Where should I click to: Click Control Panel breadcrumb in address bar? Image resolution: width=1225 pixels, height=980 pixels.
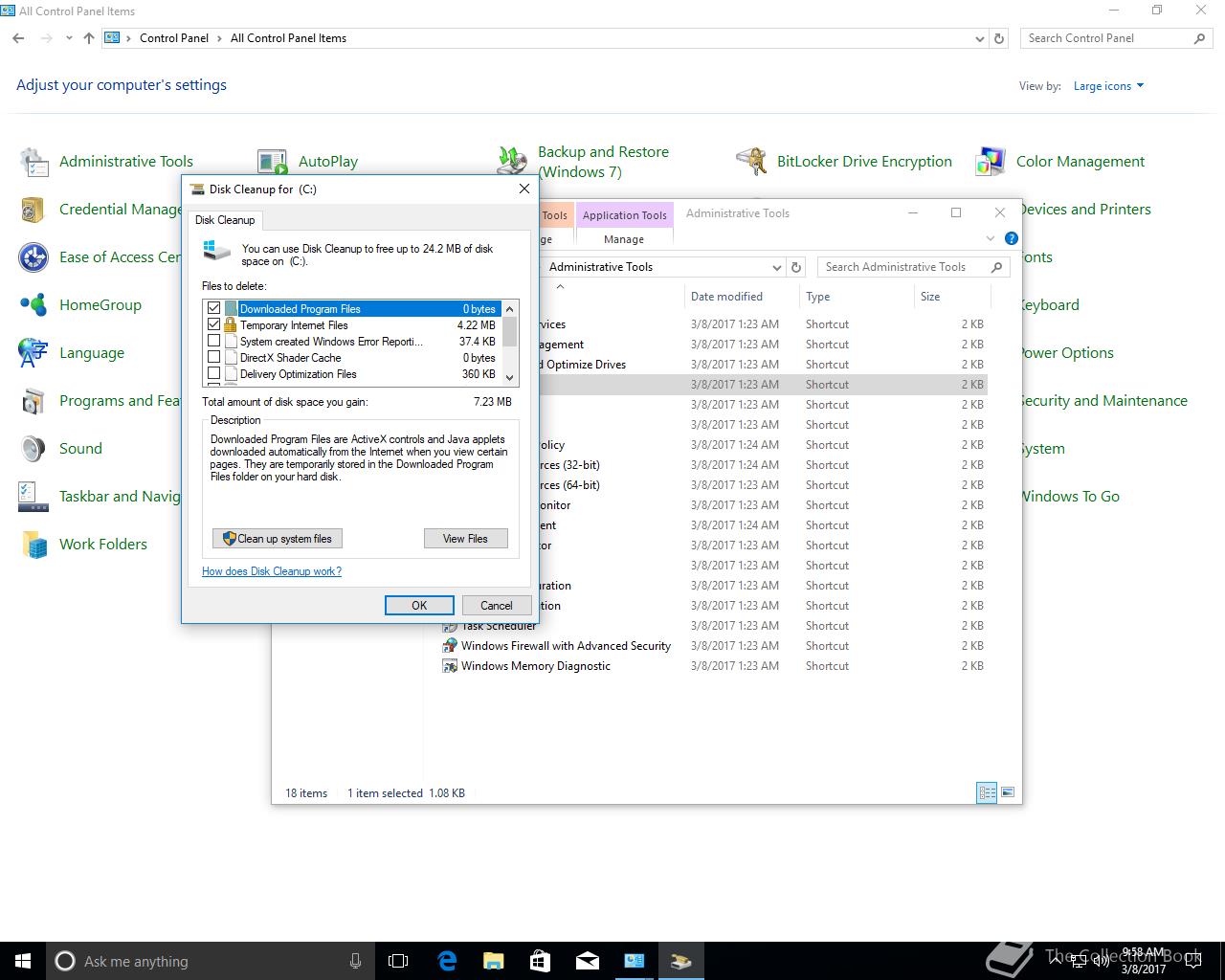174,38
